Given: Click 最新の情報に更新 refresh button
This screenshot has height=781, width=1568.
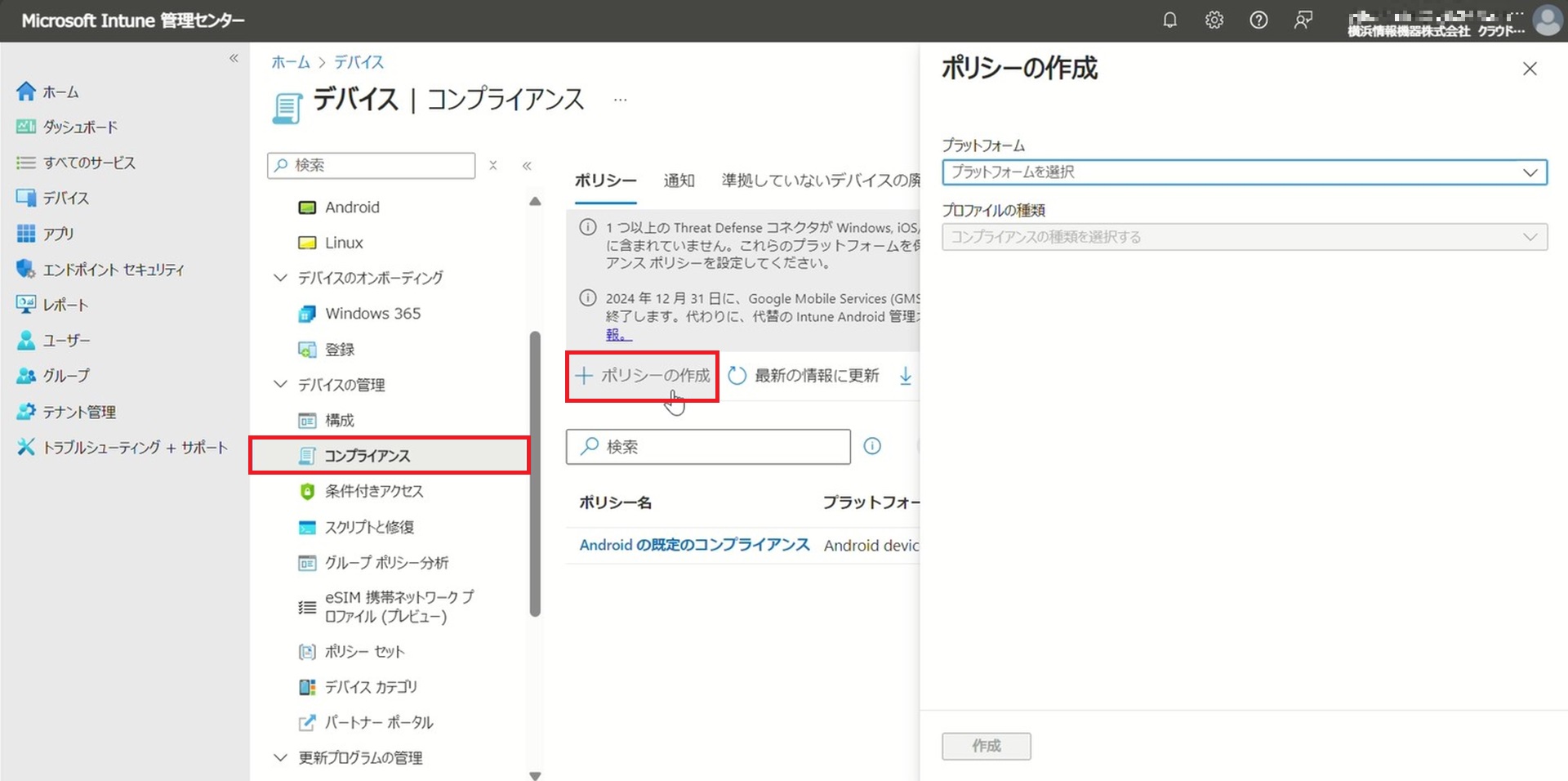Looking at the screenshot, I should [x=804, y=376].
